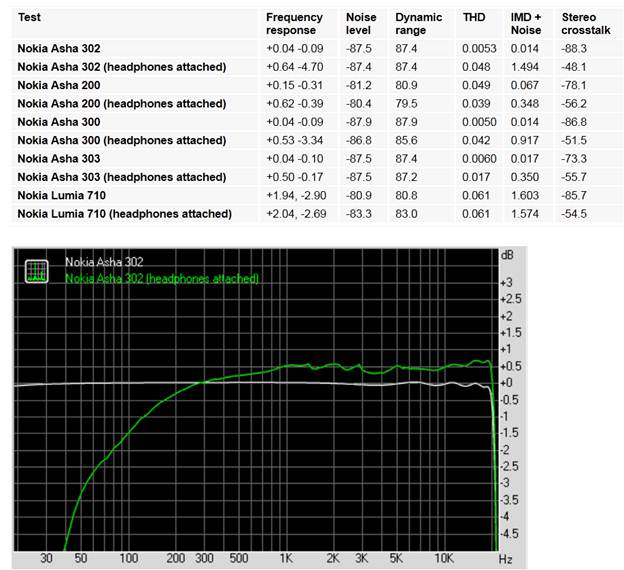Select the white 'Nokia Asha 302' legend label

[x=104, y=262]
